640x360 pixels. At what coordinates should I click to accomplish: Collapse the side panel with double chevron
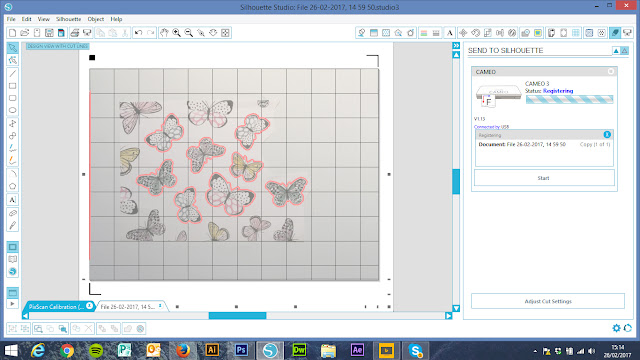(456, 46)
